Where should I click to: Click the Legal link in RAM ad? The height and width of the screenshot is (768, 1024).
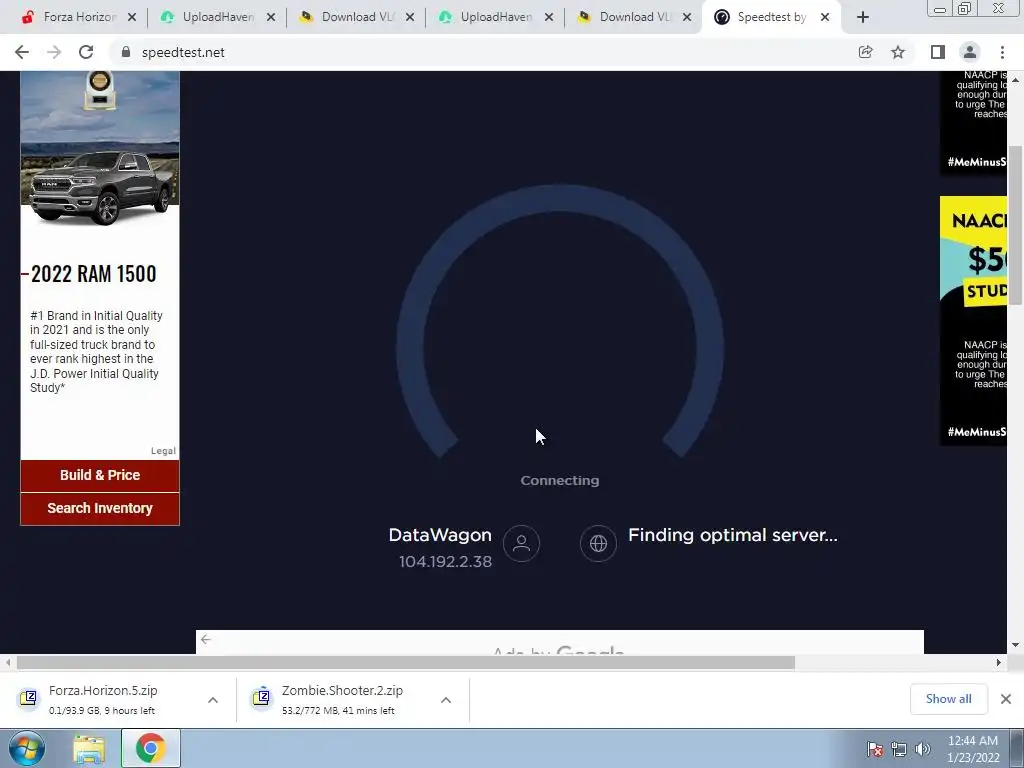pyautogui.click(x=163, y=451)
